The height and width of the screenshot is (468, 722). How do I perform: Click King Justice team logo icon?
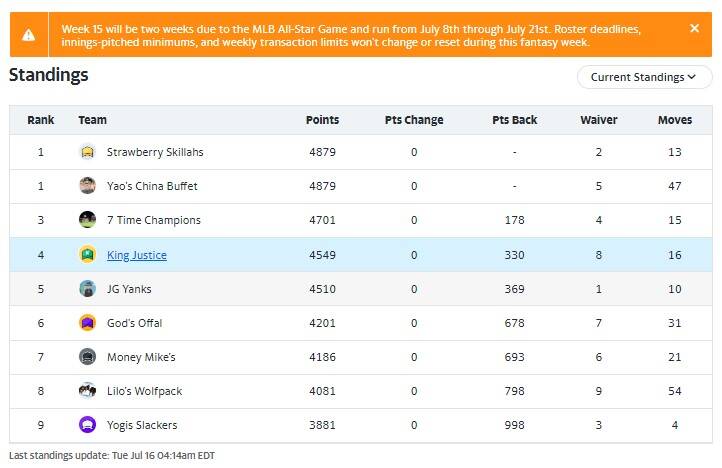click(87, 255)
